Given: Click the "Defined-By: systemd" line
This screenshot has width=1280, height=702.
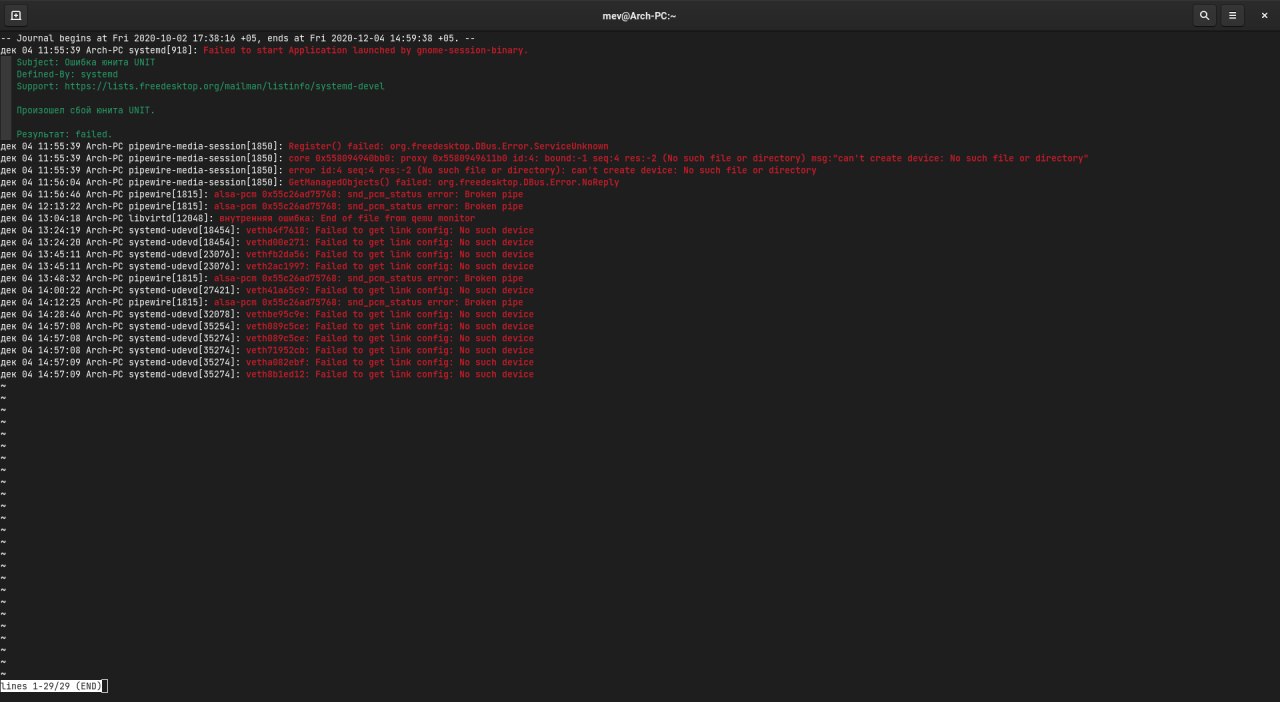Looking at the screenshot, I should (67, 74).
